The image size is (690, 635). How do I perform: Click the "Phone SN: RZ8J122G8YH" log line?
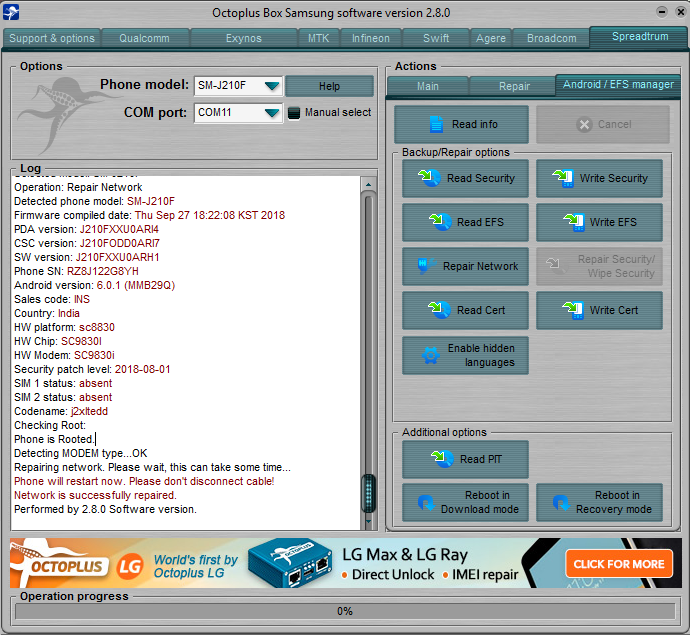pos(76,272)
